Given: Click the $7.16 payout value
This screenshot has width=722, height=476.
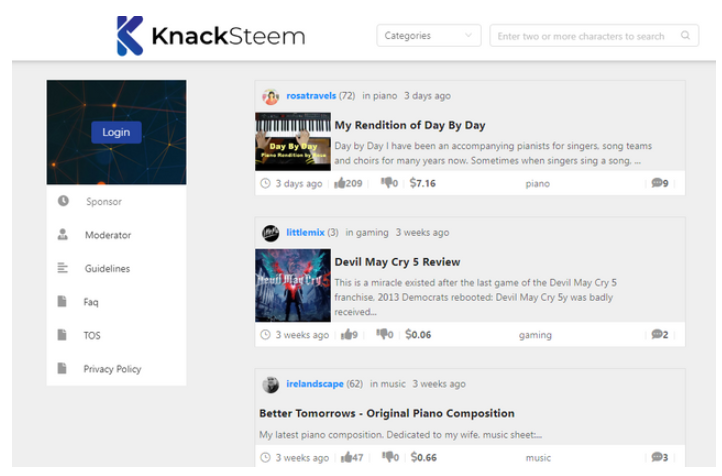Looking at the screenshot, I should tap(422, 183).
